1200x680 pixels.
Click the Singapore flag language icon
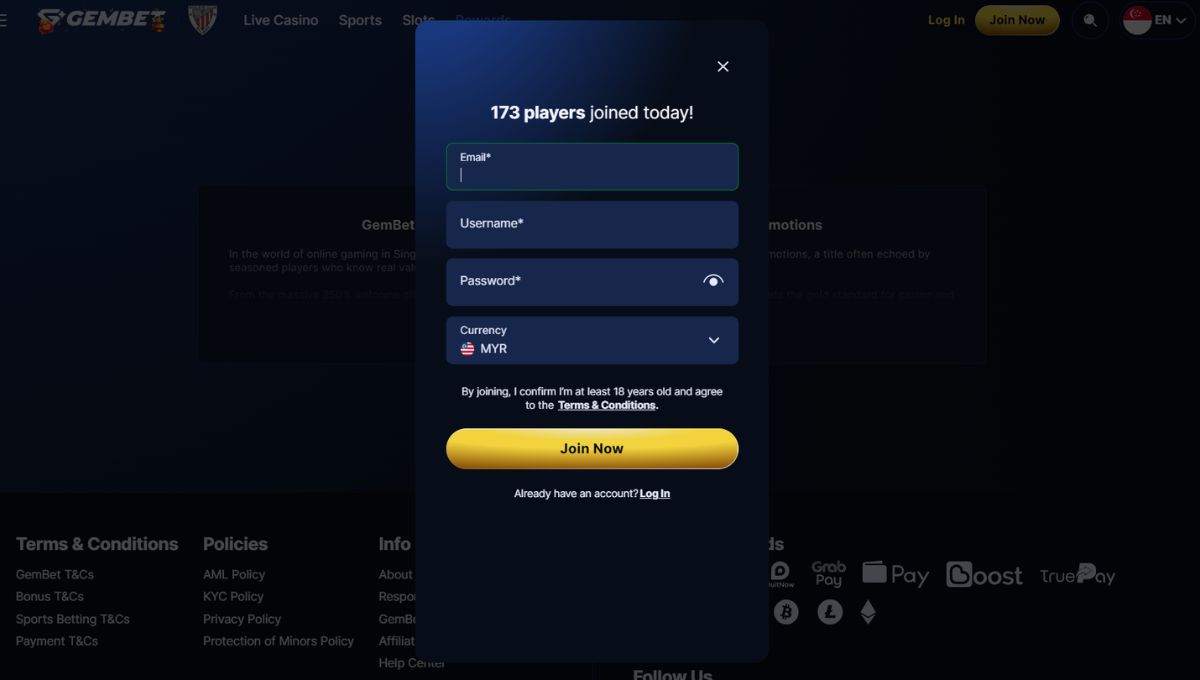[x=1137, y=20]
